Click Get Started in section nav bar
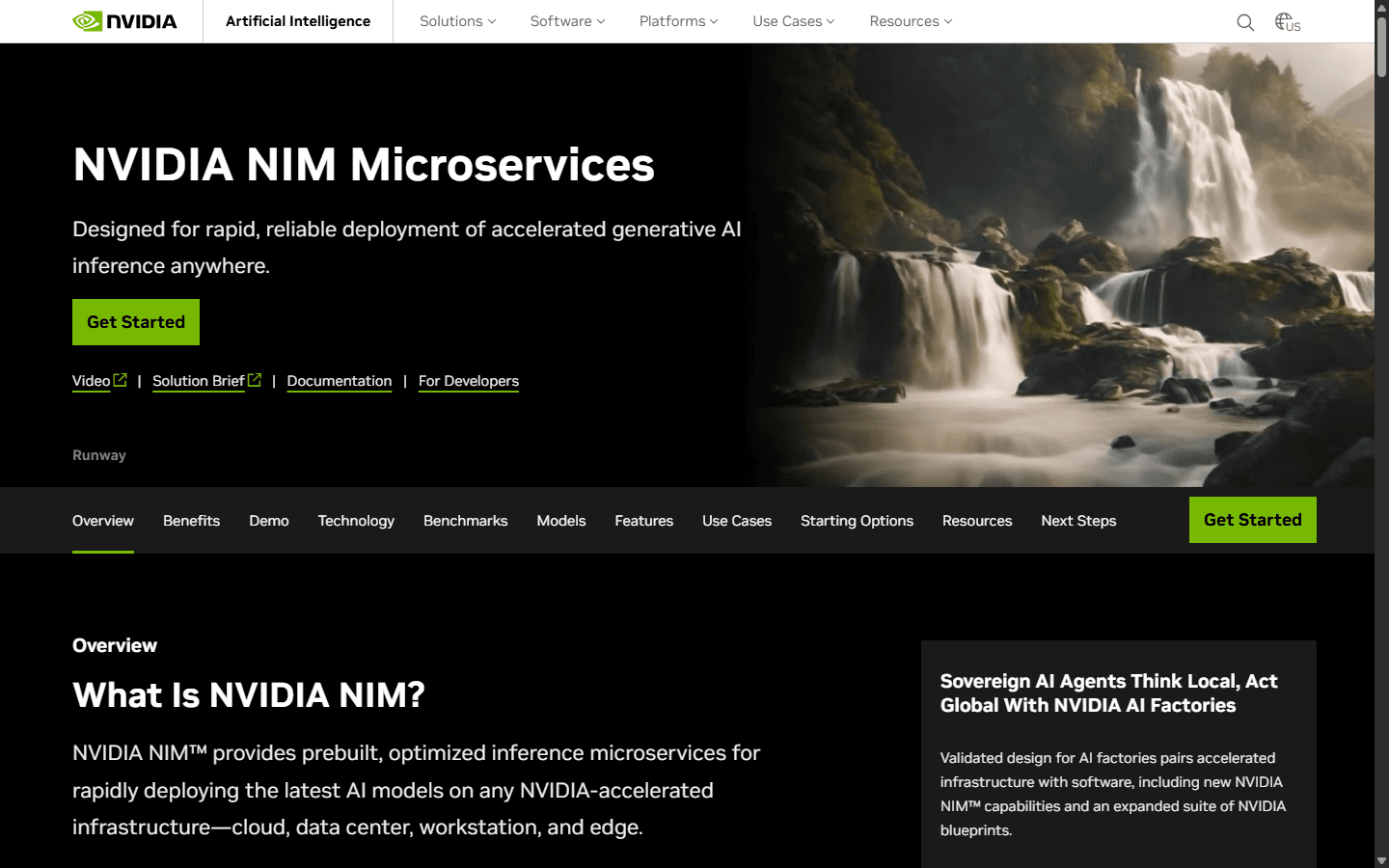1389x868 pixels. (x=1252, y=520)
